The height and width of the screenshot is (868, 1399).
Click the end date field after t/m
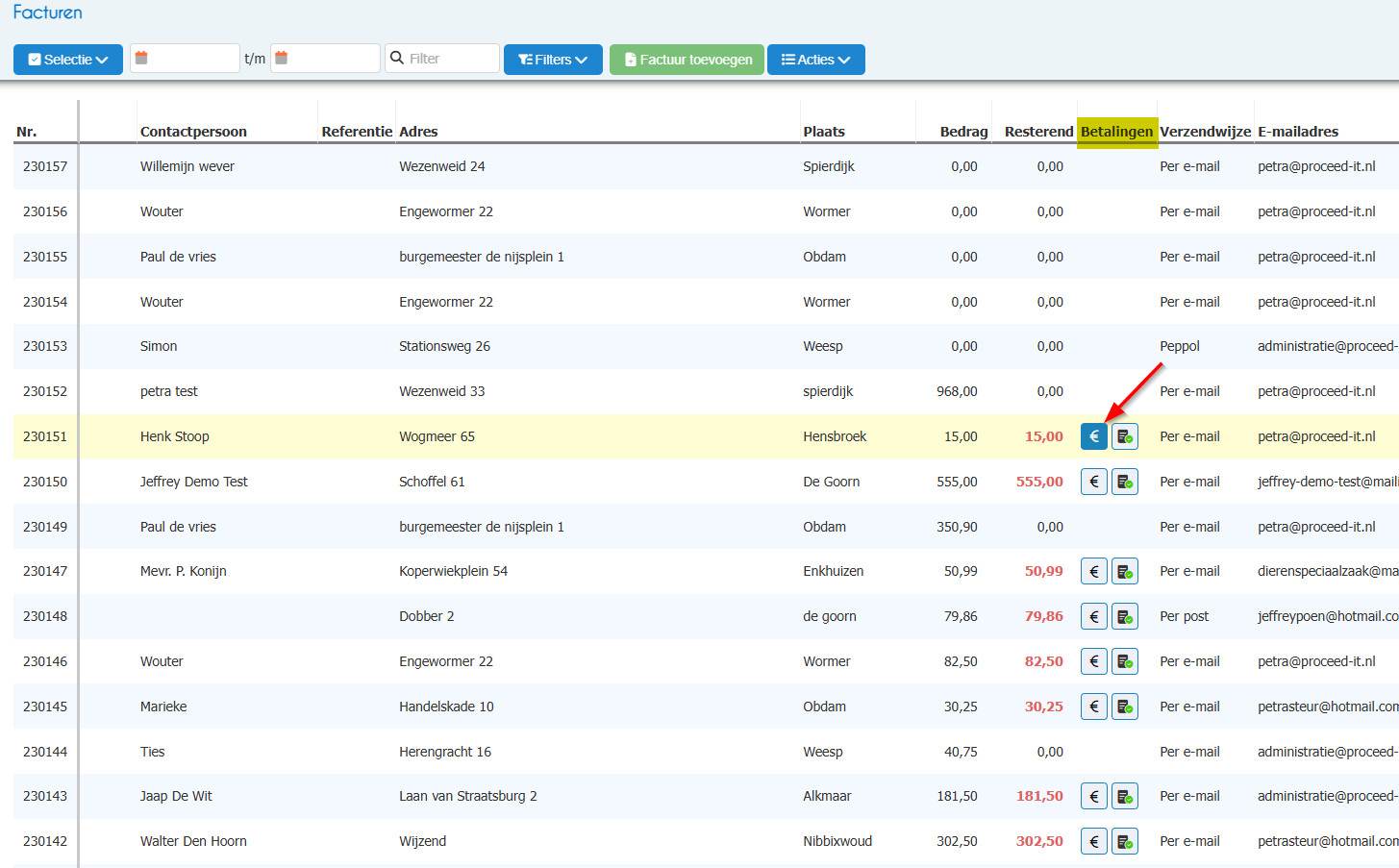325,59
